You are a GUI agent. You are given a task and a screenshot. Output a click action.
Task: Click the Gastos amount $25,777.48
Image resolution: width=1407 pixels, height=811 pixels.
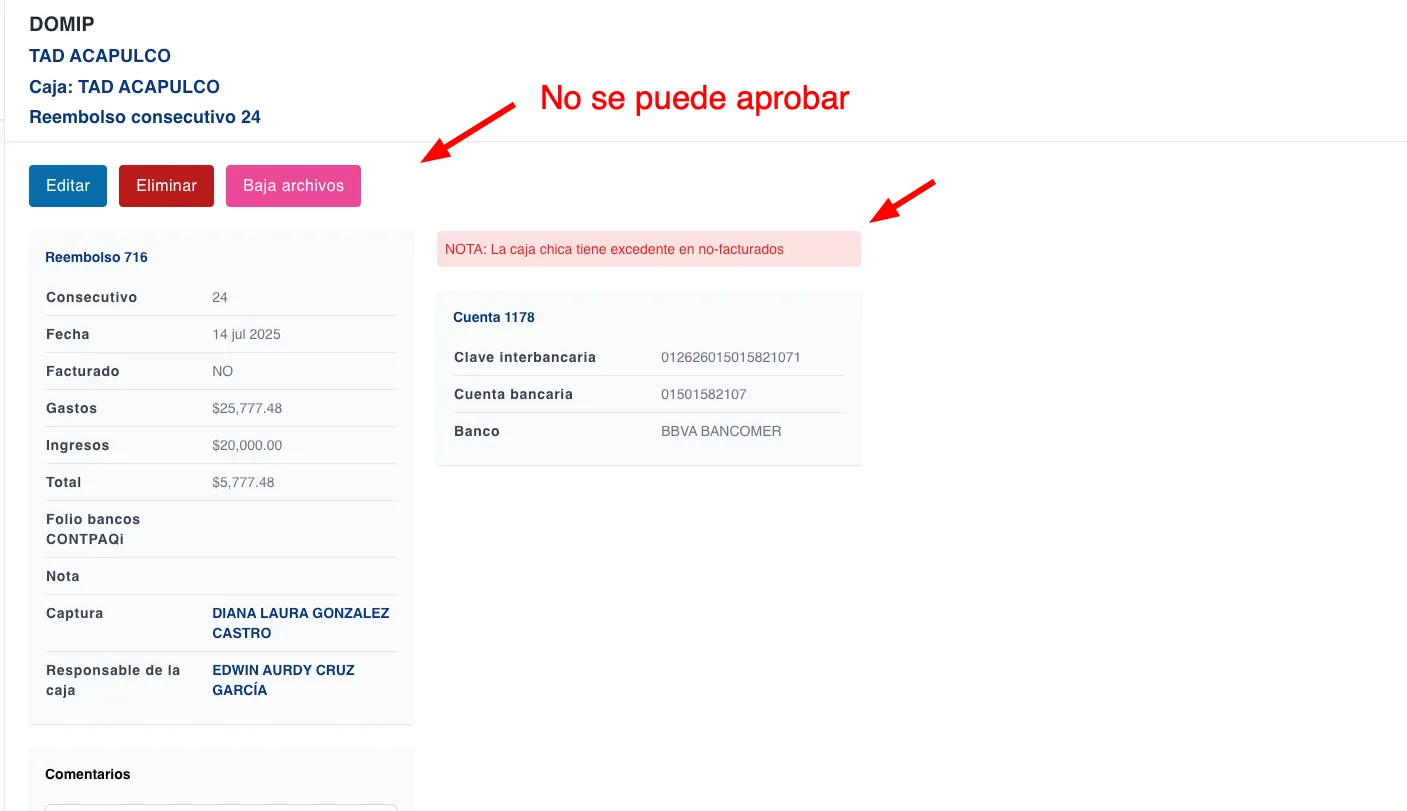247,408
